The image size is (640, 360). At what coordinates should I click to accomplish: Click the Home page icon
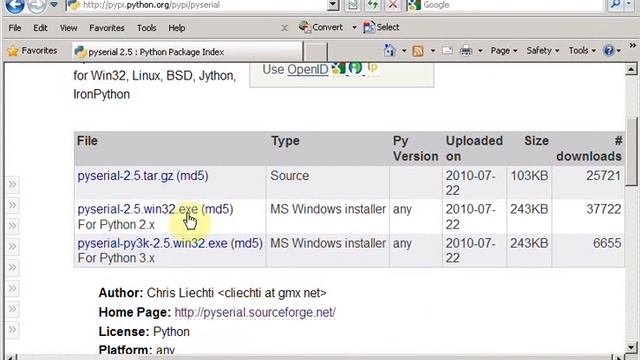click(x=390, y=51)
